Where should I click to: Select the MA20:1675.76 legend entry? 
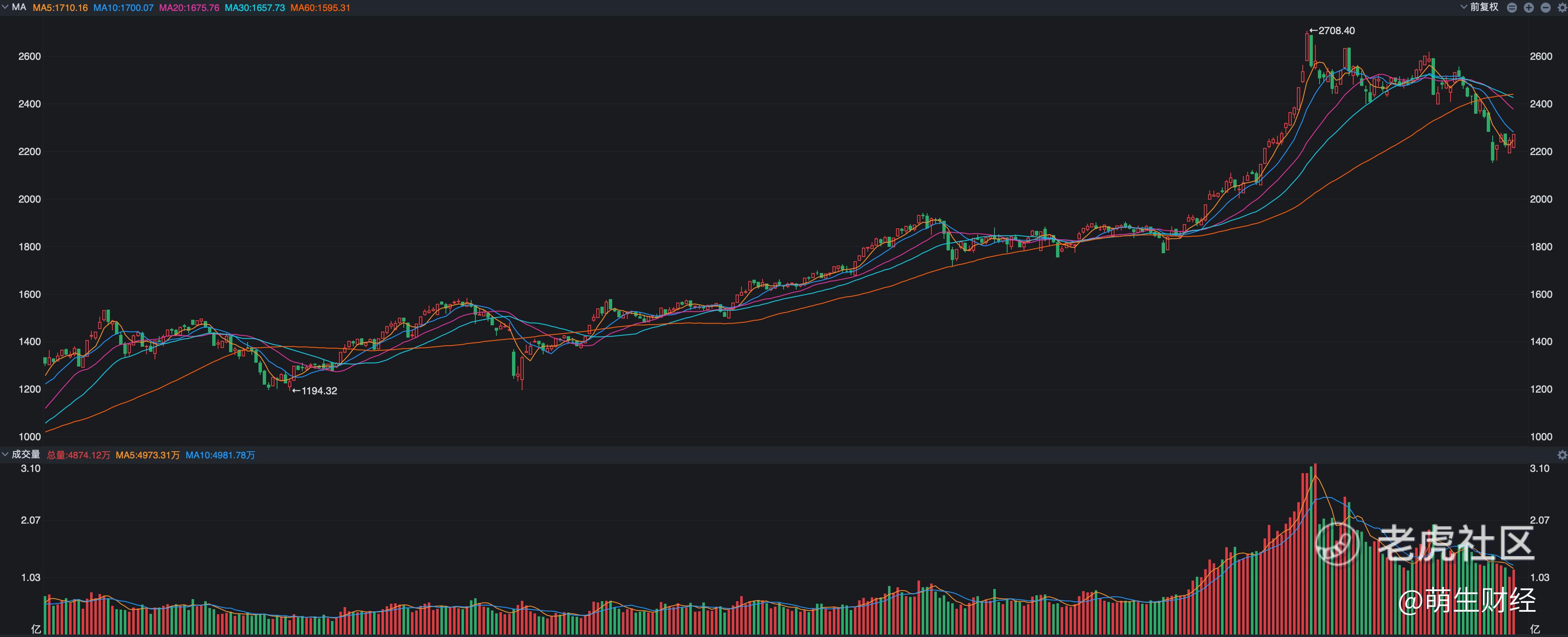189,8
